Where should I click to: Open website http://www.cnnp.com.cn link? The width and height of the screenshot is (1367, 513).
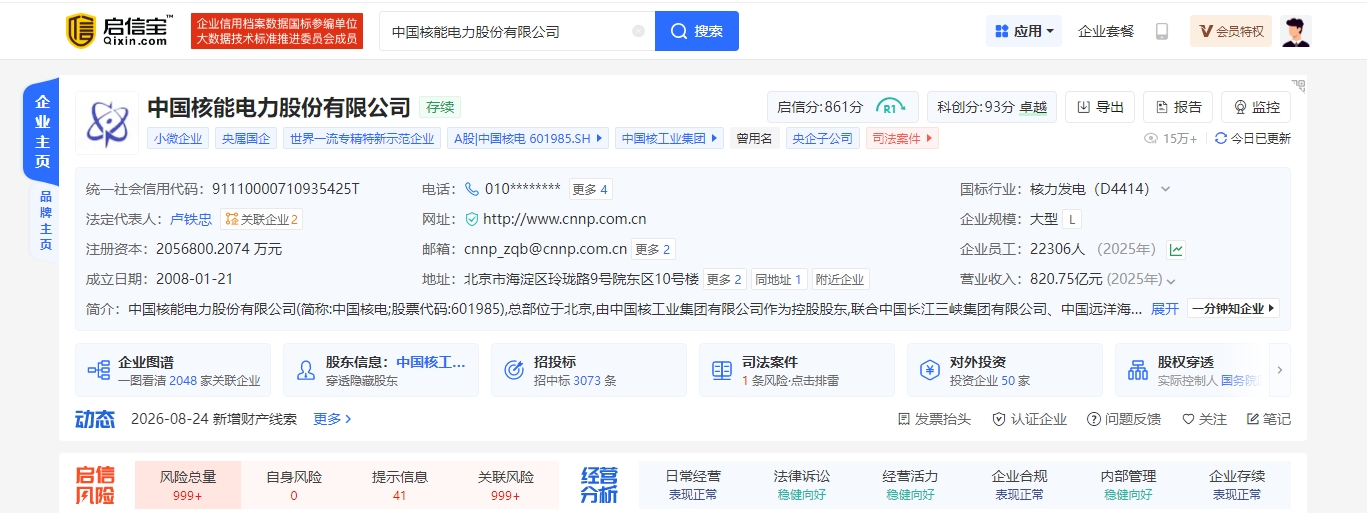pyautogui.click(x=564, y=219)
